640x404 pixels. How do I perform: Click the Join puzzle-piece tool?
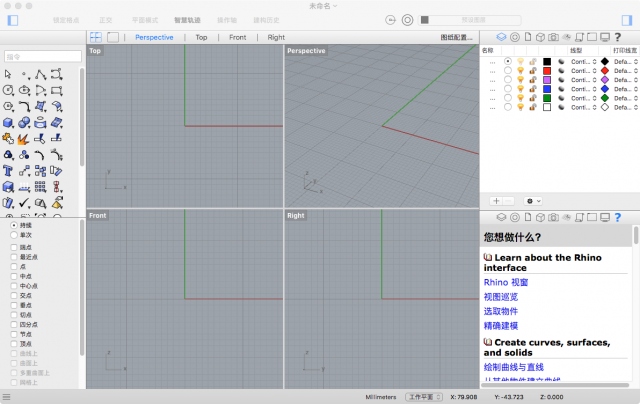pos(8,139)
